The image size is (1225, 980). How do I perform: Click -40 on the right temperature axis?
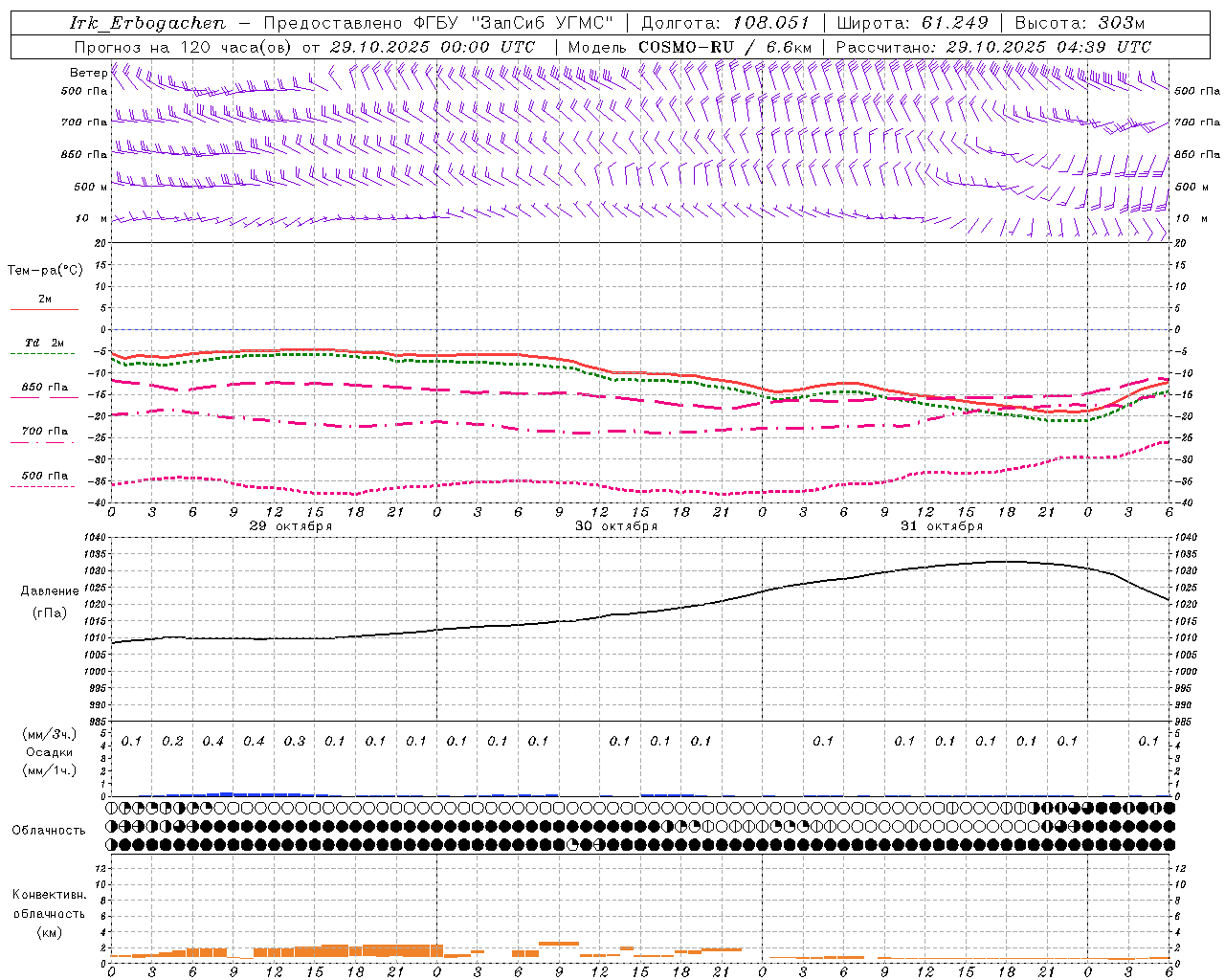[1184, 503]
